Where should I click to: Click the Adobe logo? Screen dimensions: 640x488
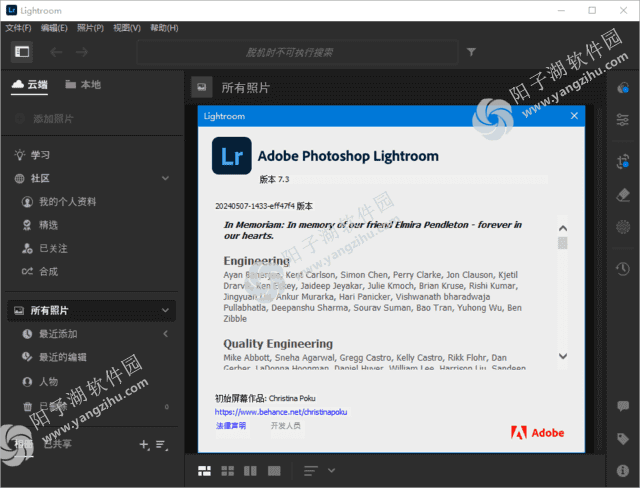coord(537,433)
